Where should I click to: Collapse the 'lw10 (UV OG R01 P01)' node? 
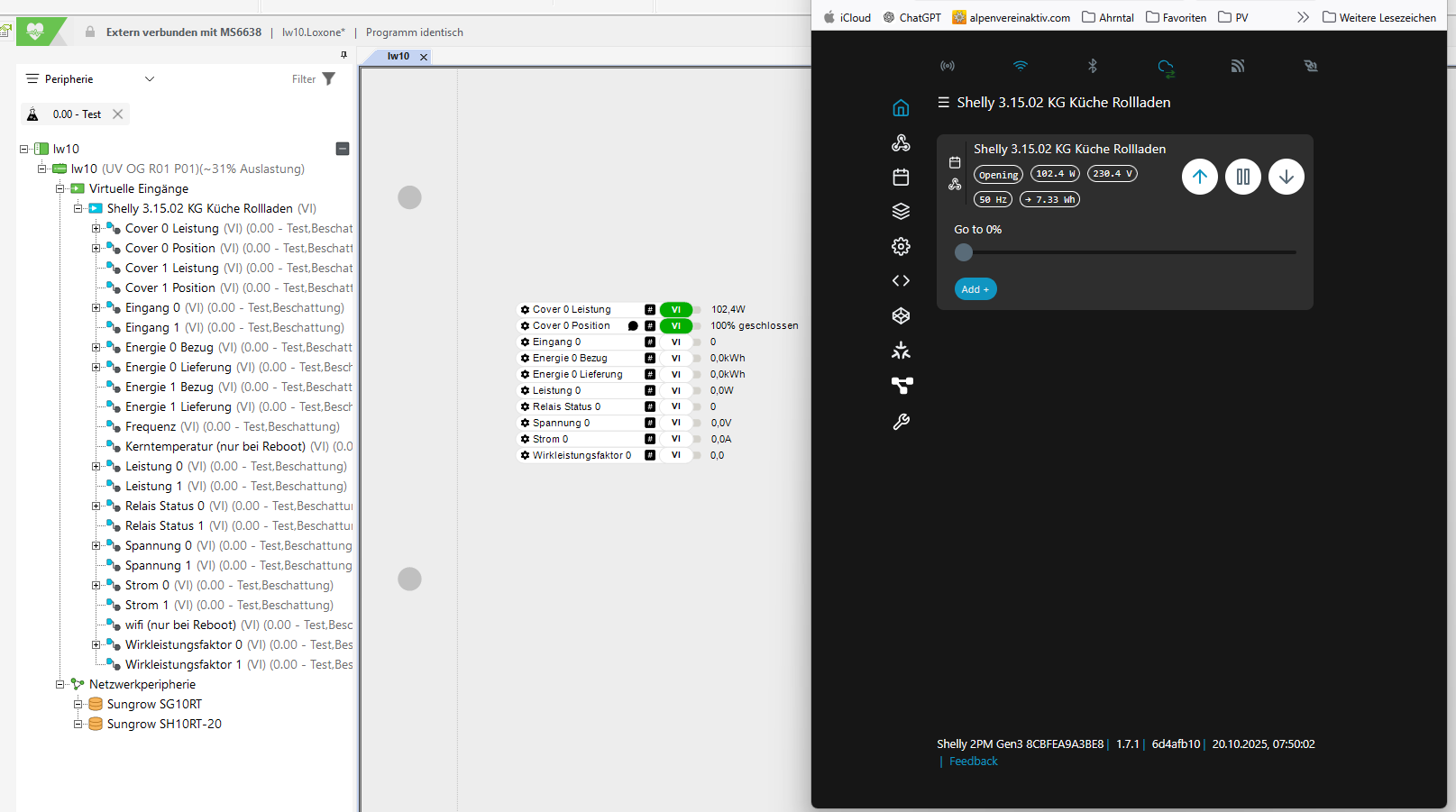[x=42, y=169]
